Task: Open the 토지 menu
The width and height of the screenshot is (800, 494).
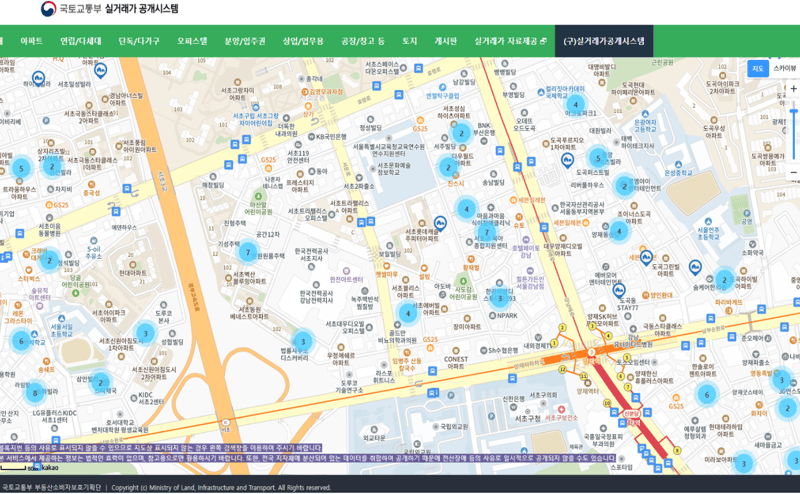Action: click(409, 41)
